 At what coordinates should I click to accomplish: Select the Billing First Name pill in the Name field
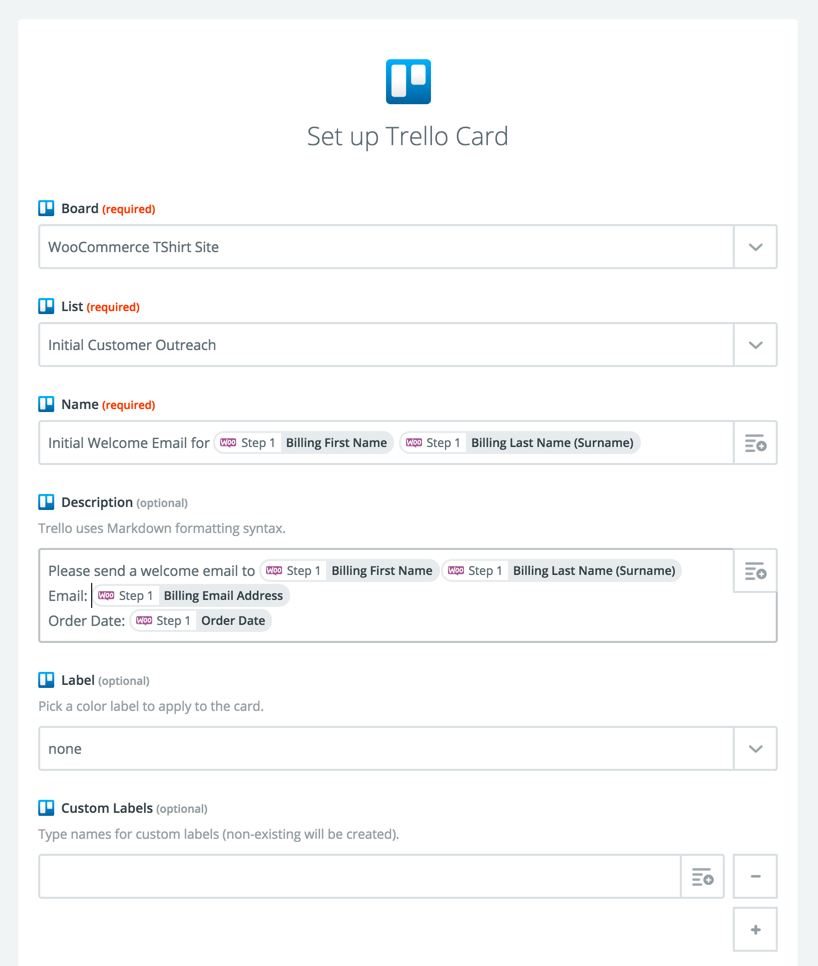pyautogui.click(x=303, y=443)
